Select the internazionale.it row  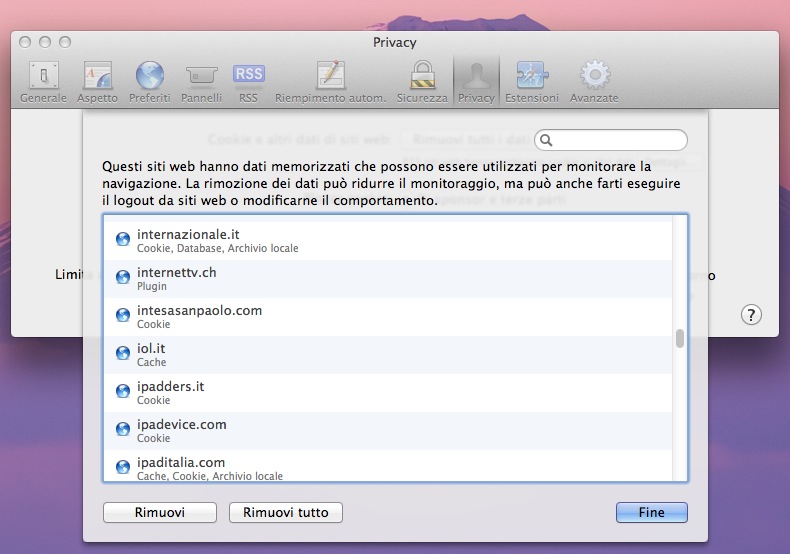click(387, 241)
